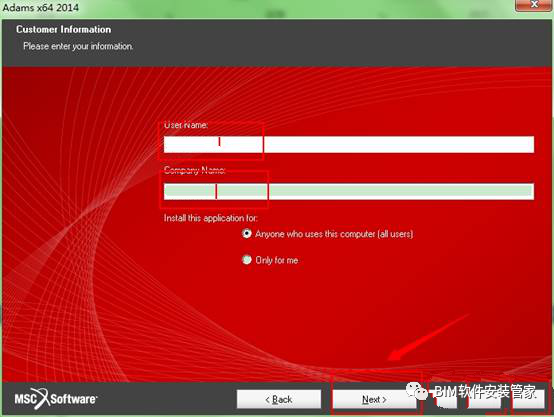Close the Adams x64 2014 installer window
Screen dimensions: 554x417
(x=534, y=5)
